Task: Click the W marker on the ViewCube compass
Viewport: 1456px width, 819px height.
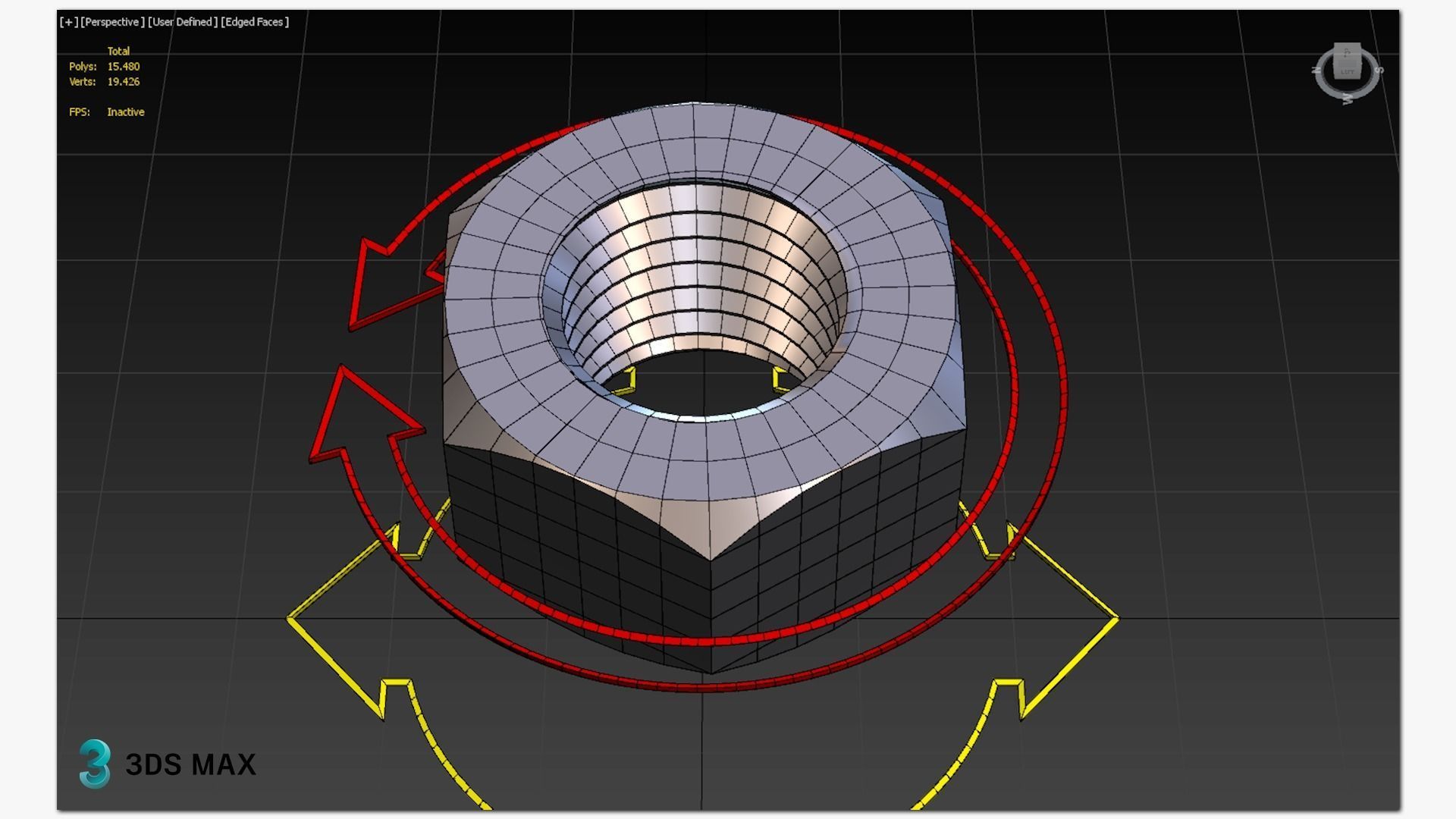Action: tap(1348, 99)
